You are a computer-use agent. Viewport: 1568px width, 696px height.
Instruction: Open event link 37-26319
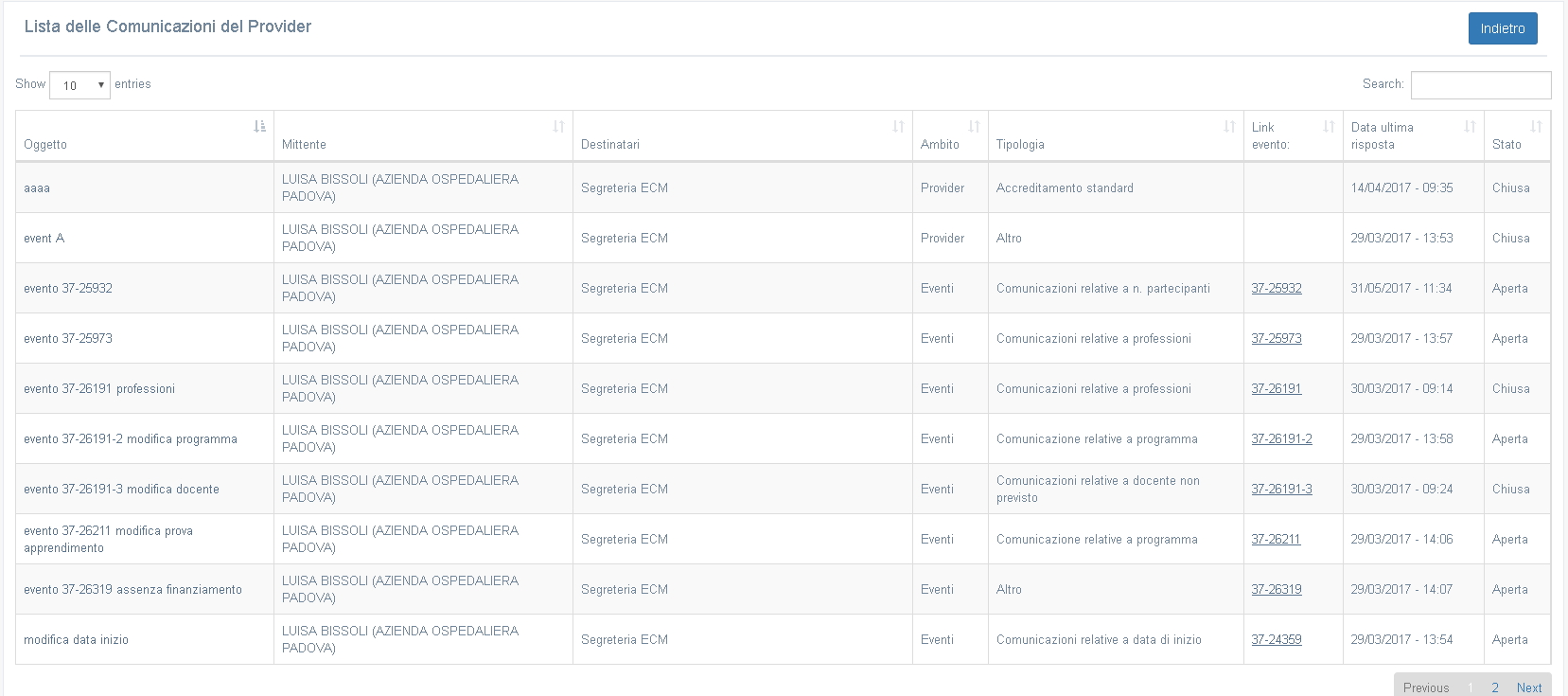coord(1276,590)
